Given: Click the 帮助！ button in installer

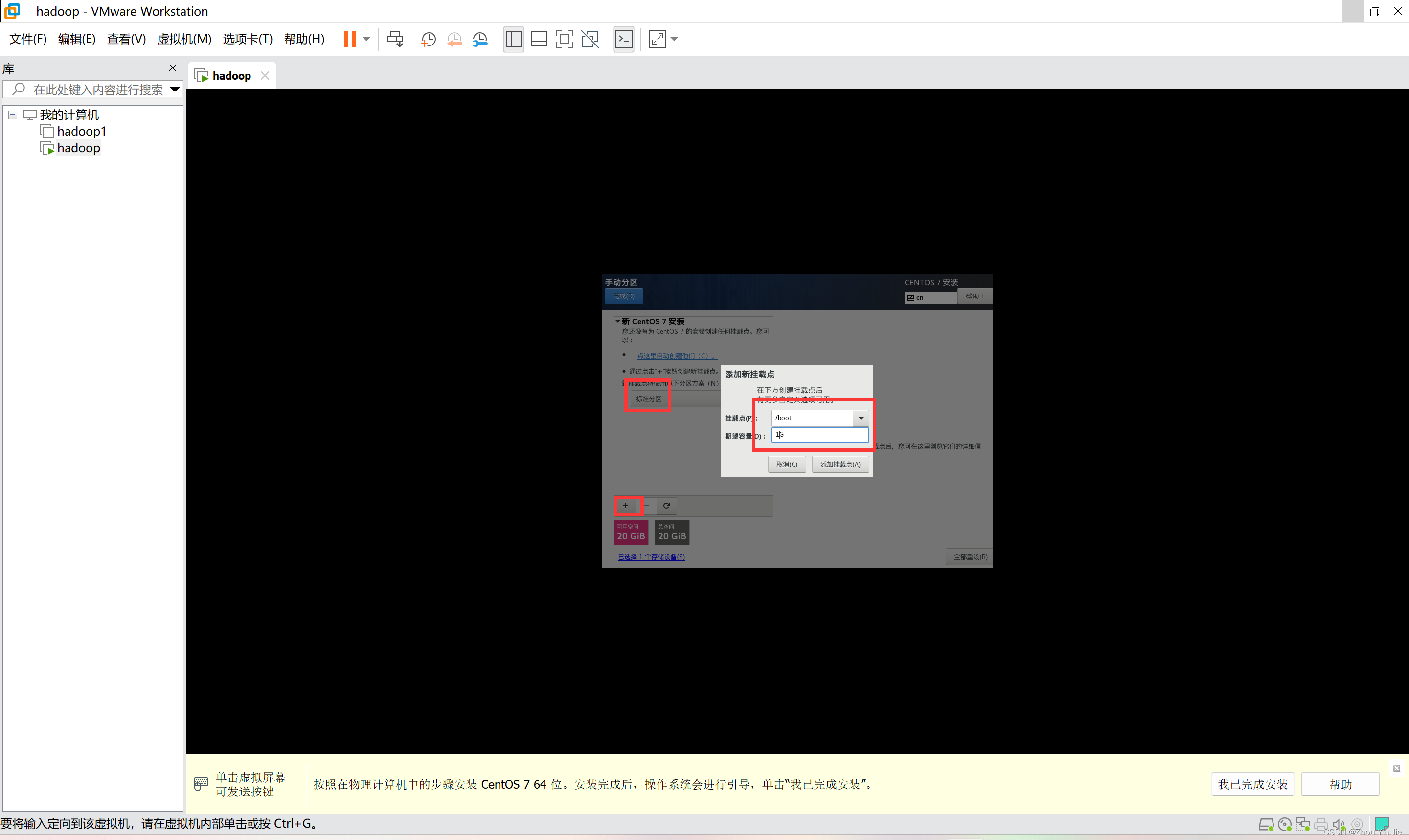Looking at the screenshot, I should pos(975,296).
